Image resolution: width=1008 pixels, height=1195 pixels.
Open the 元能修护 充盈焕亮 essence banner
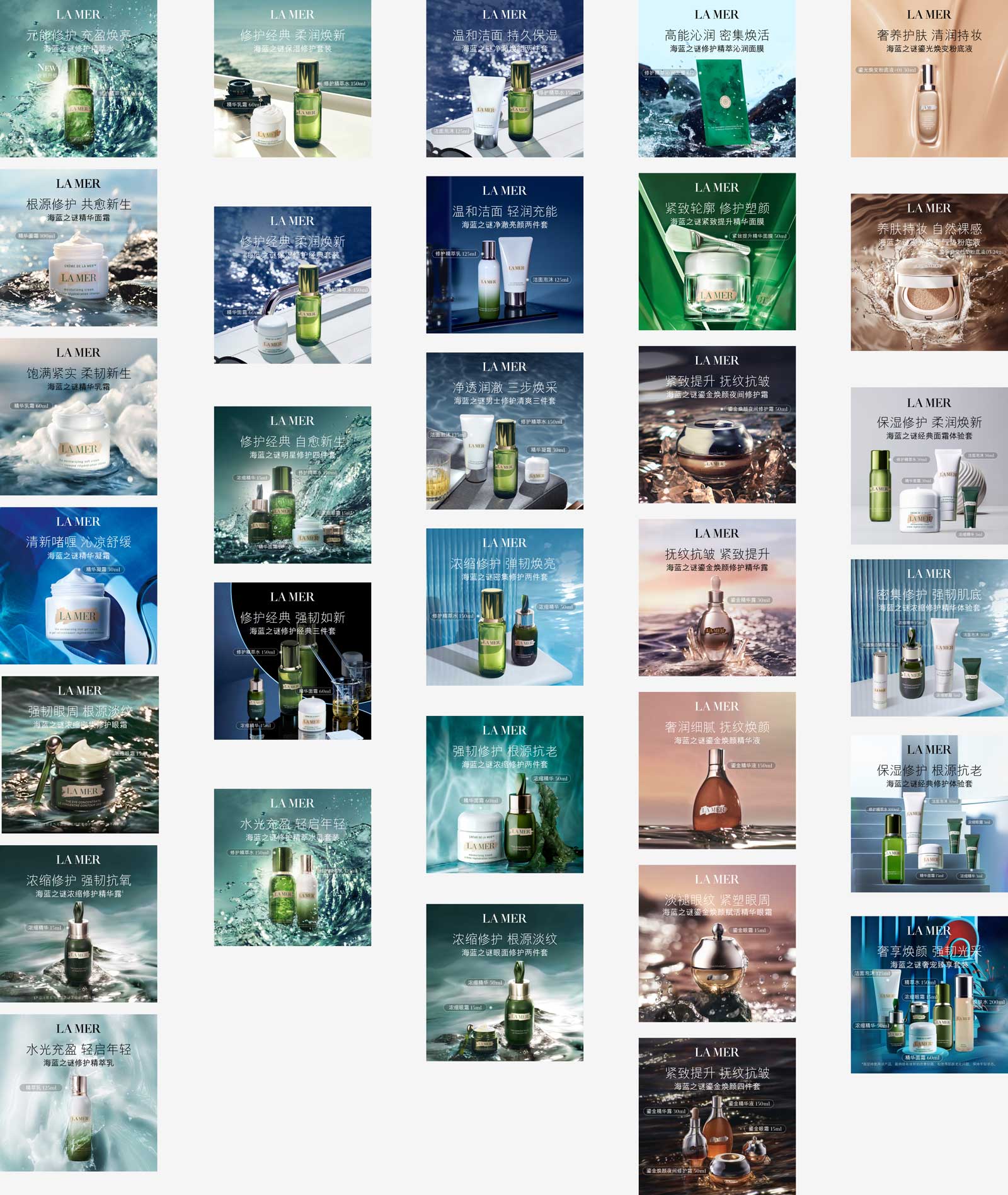click(78, 79)
